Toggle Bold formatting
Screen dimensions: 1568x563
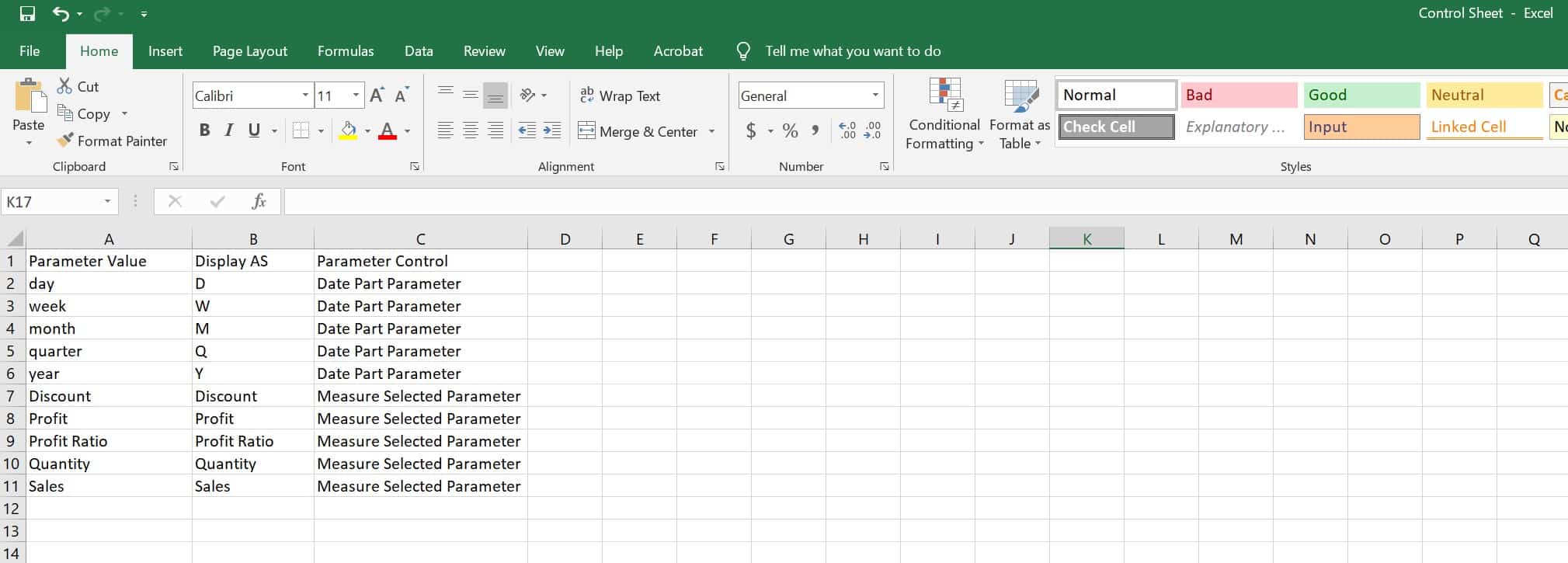point(204,130)
